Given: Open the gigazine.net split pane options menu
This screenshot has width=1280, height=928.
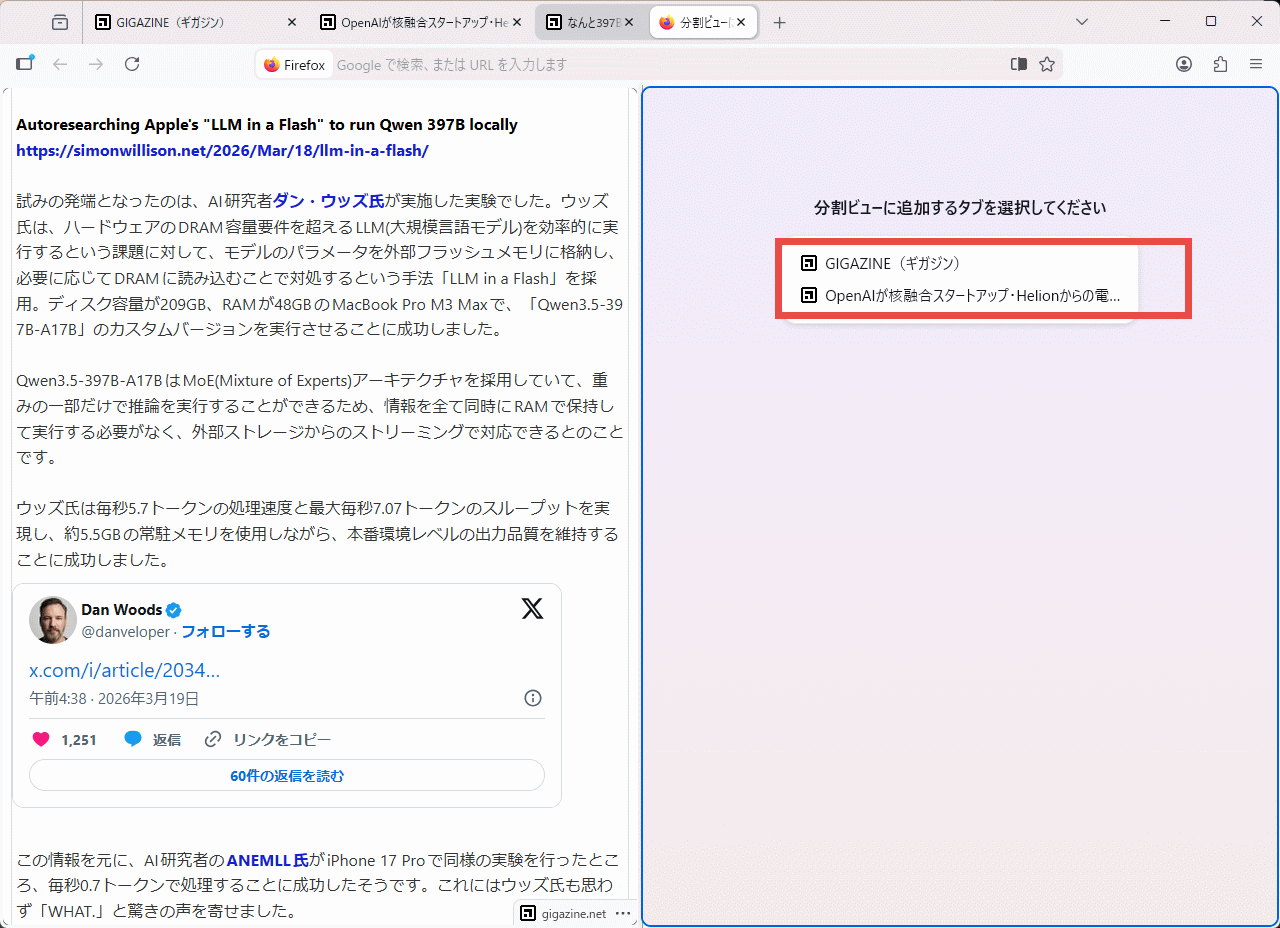Looking at the screenshot, I should 623,913.
